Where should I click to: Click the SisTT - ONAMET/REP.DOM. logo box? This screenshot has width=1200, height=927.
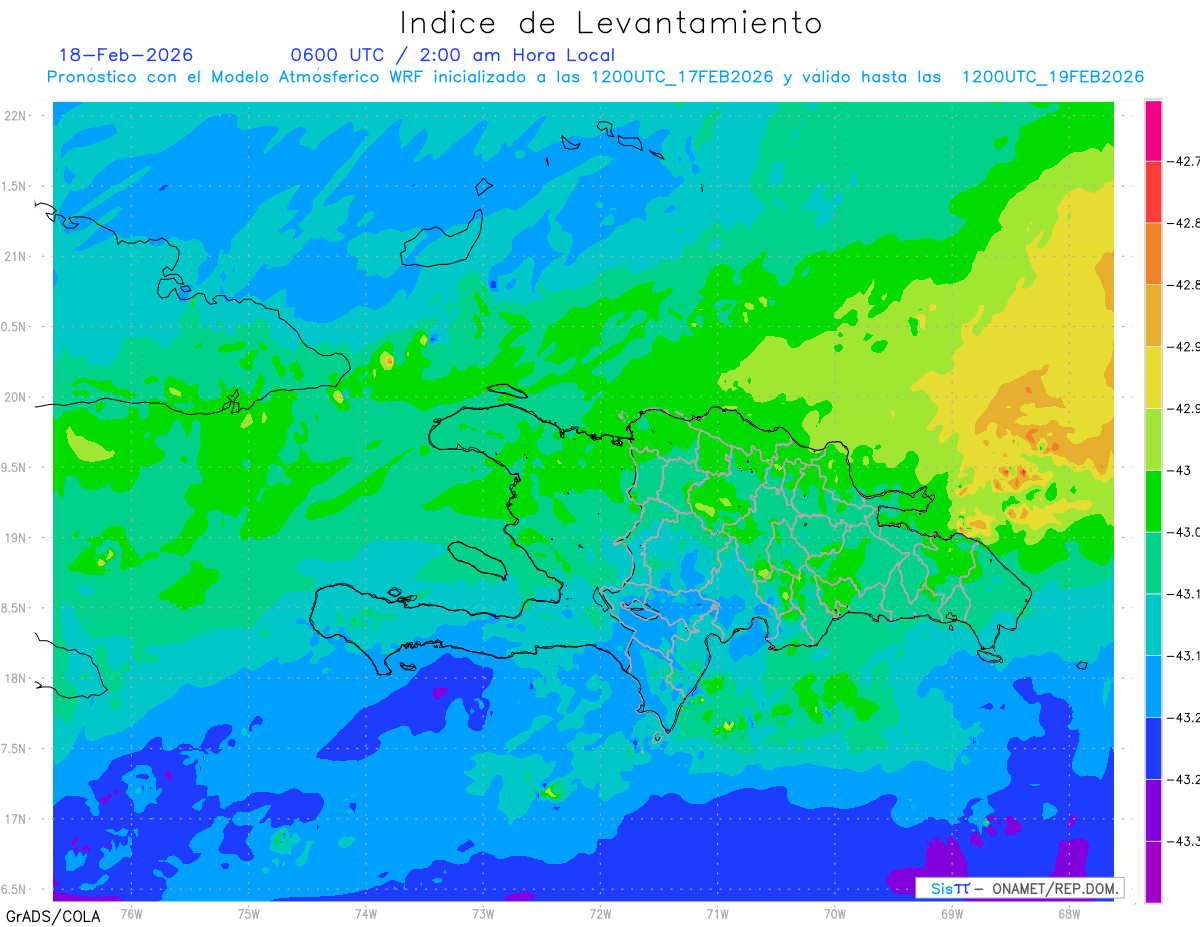(x=1020, y=888)
